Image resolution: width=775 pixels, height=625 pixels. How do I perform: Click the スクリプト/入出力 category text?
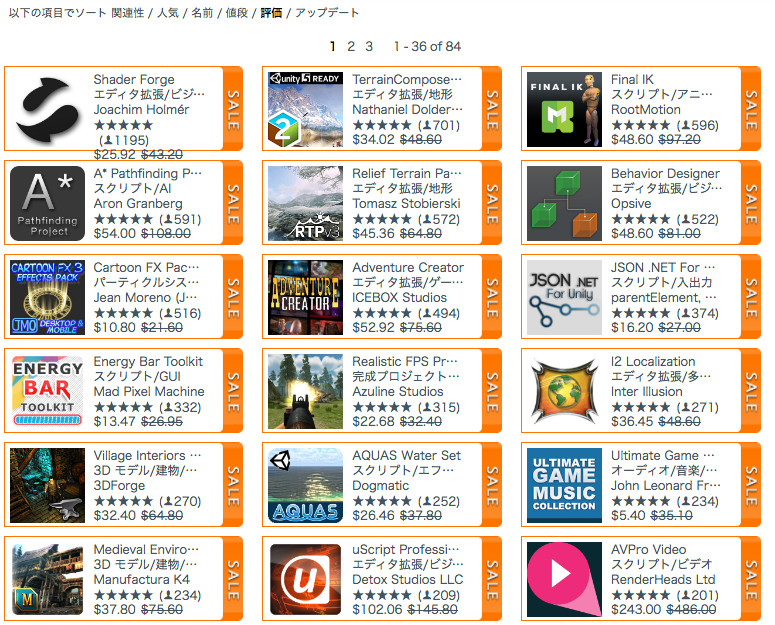click(x=661, y=283)
